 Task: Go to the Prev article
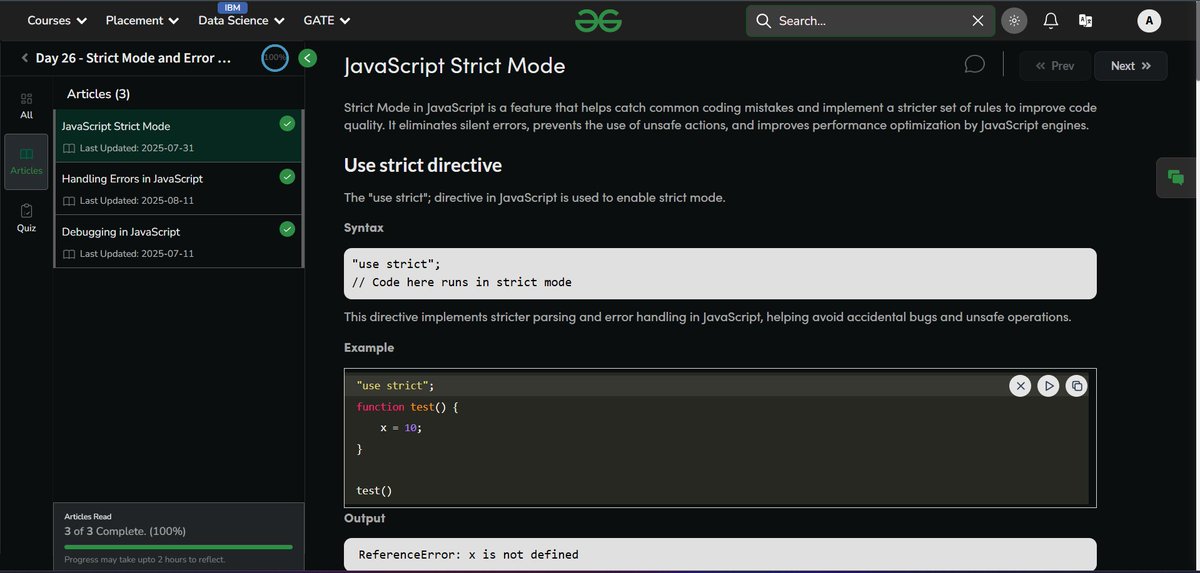coord(1055,66)
